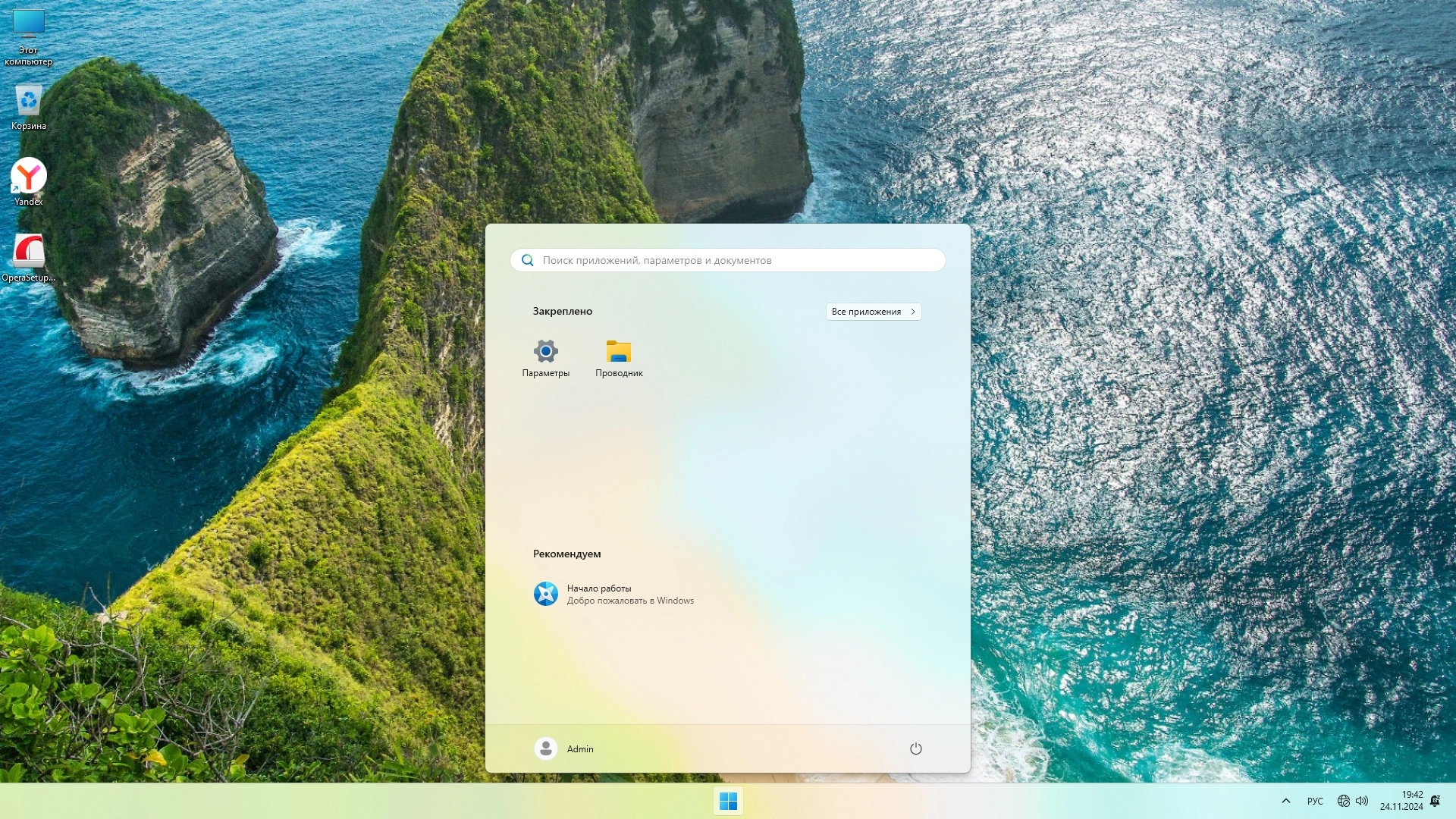Select the Yandex browser desktop shortcut
This screenshot has width=1456, height=819.
pyautogui.click(x=29, y=182)
